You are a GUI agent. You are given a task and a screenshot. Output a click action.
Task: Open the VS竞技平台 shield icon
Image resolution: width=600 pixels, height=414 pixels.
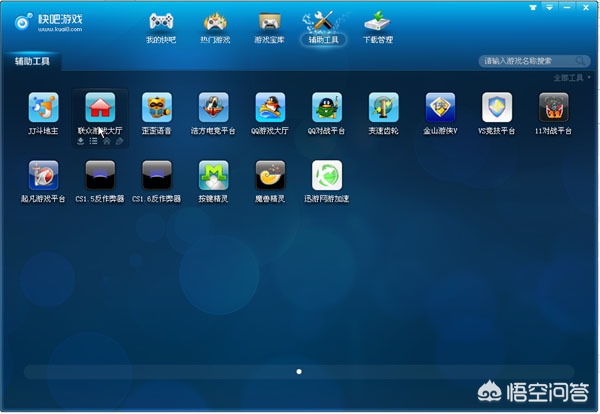(497, 107)
